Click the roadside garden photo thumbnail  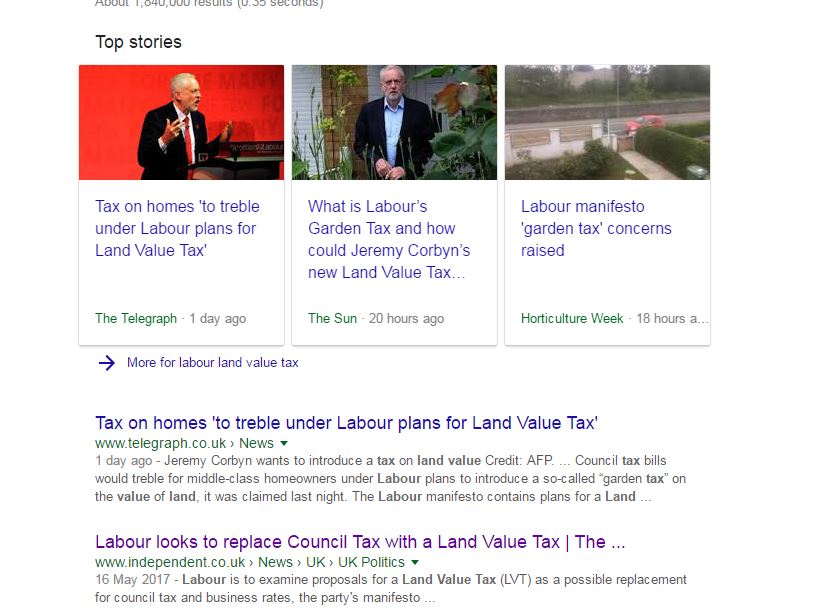607,123
